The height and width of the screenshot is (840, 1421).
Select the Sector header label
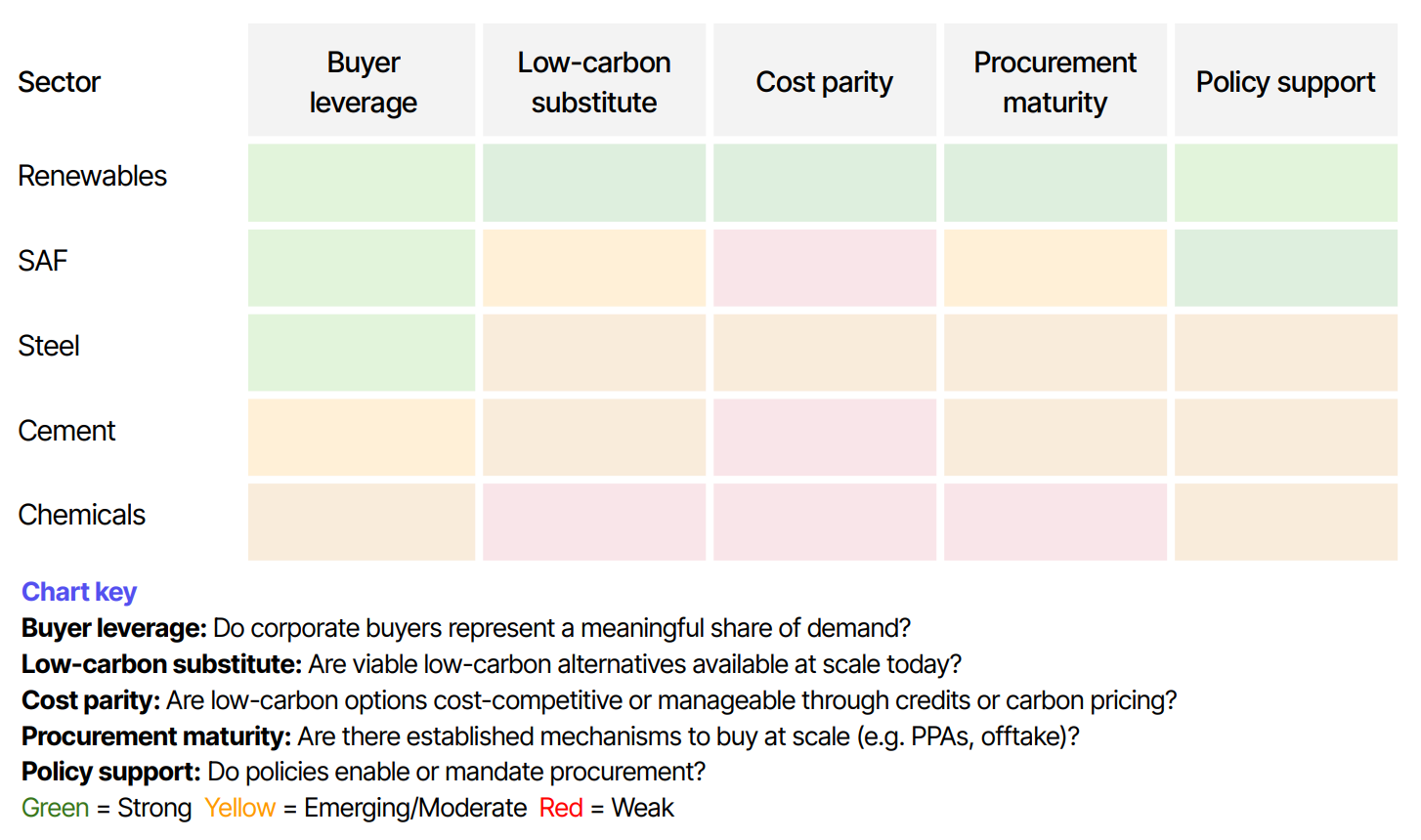coord(60,82)
